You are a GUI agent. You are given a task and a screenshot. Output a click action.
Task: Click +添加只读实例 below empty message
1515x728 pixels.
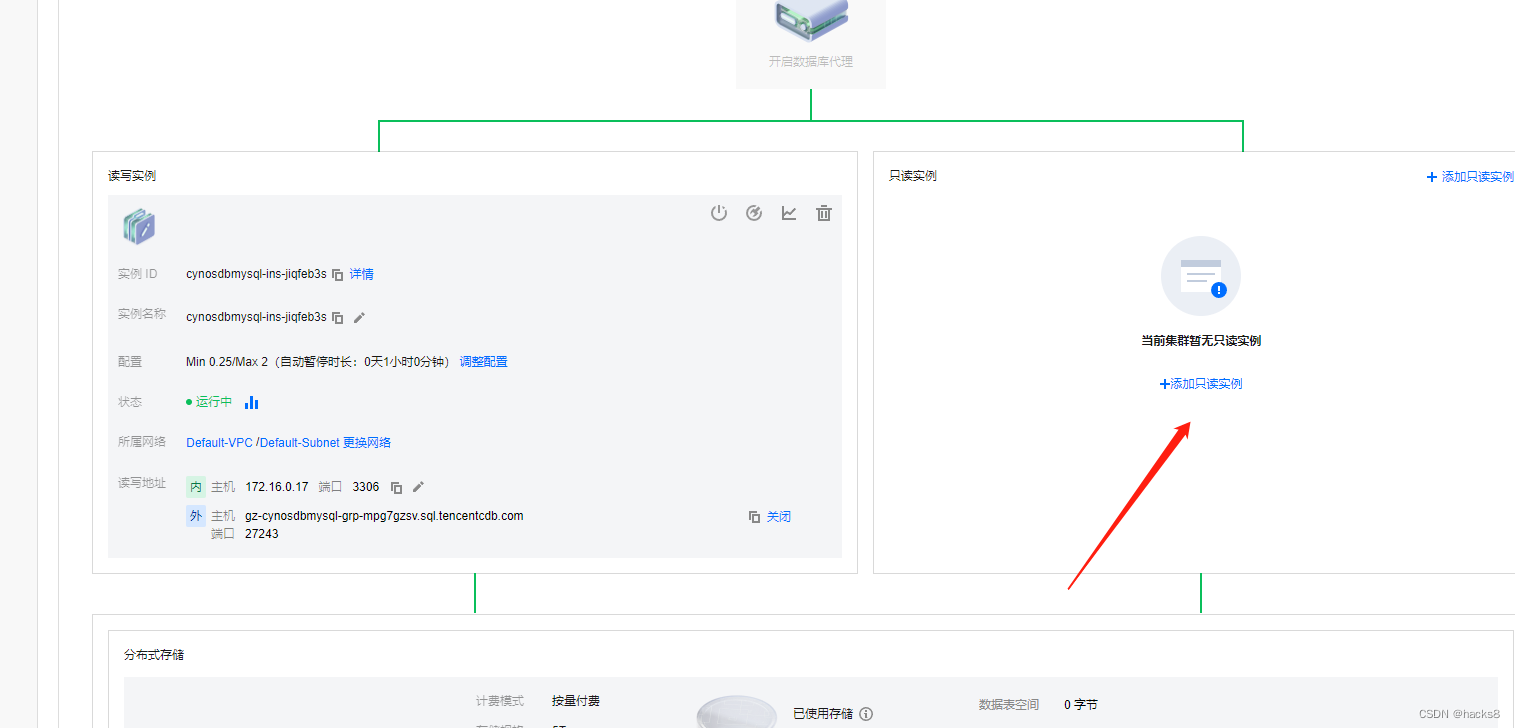click(x=1201, y=384)
